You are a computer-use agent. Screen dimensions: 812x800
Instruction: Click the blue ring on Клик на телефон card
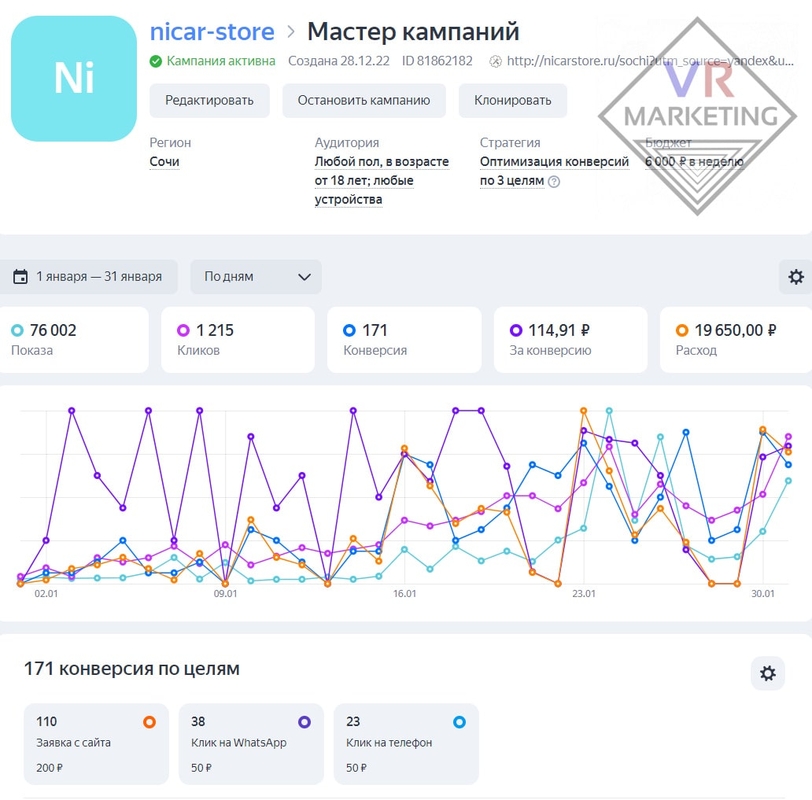(459, 722)
